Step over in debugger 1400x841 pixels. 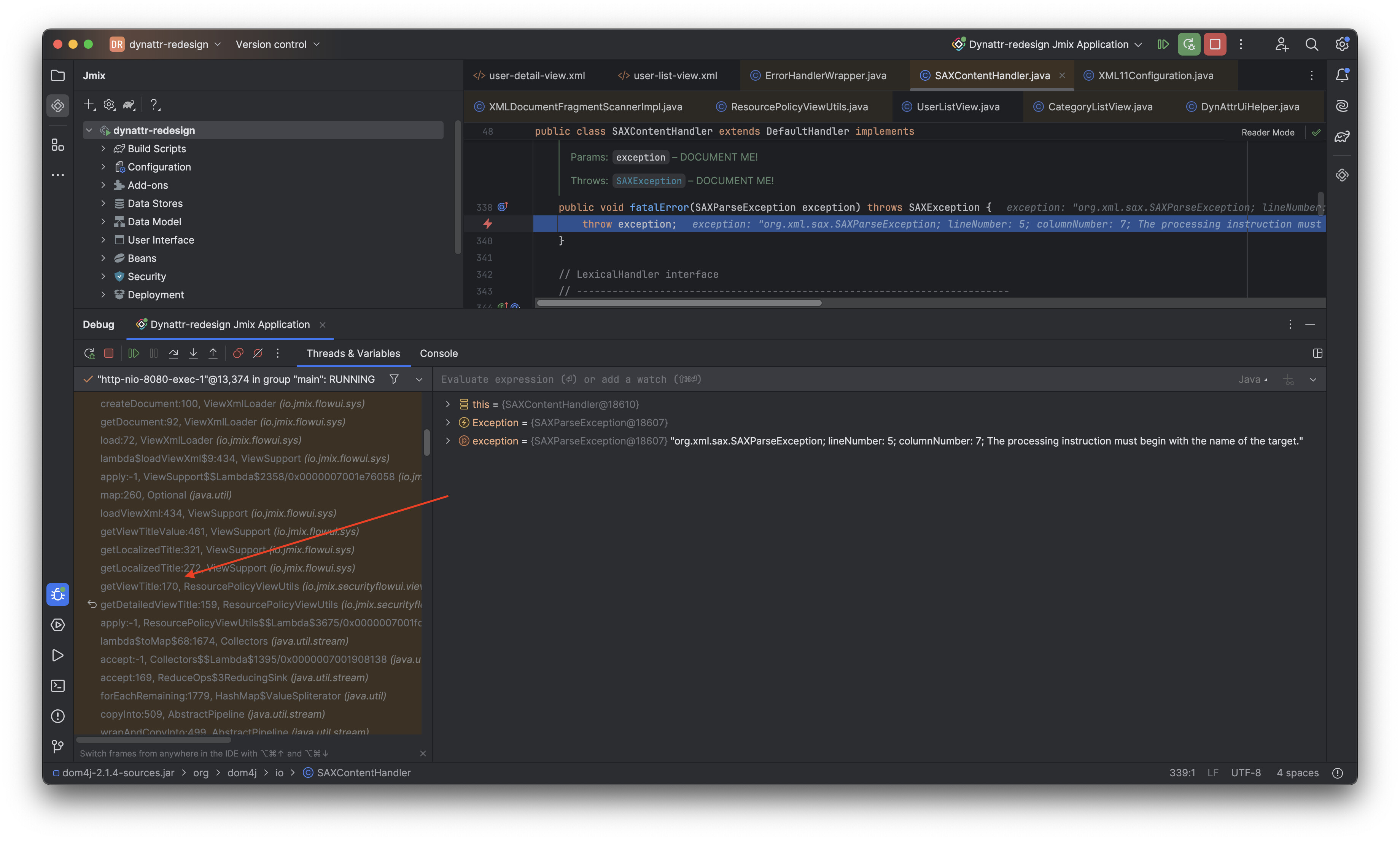click(x=173, y=353)
